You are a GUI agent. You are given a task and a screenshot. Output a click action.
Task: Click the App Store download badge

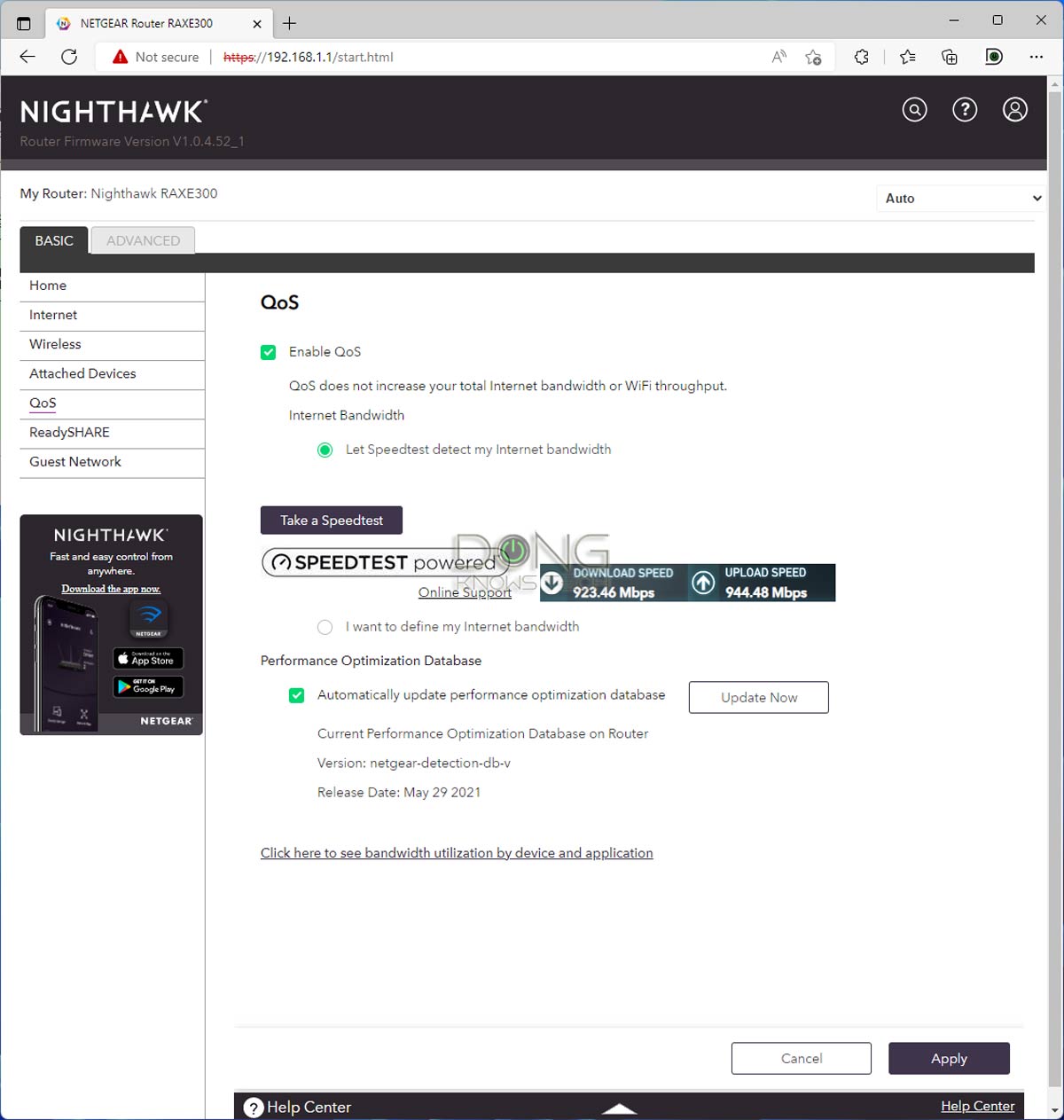click(x=148, y=659)
